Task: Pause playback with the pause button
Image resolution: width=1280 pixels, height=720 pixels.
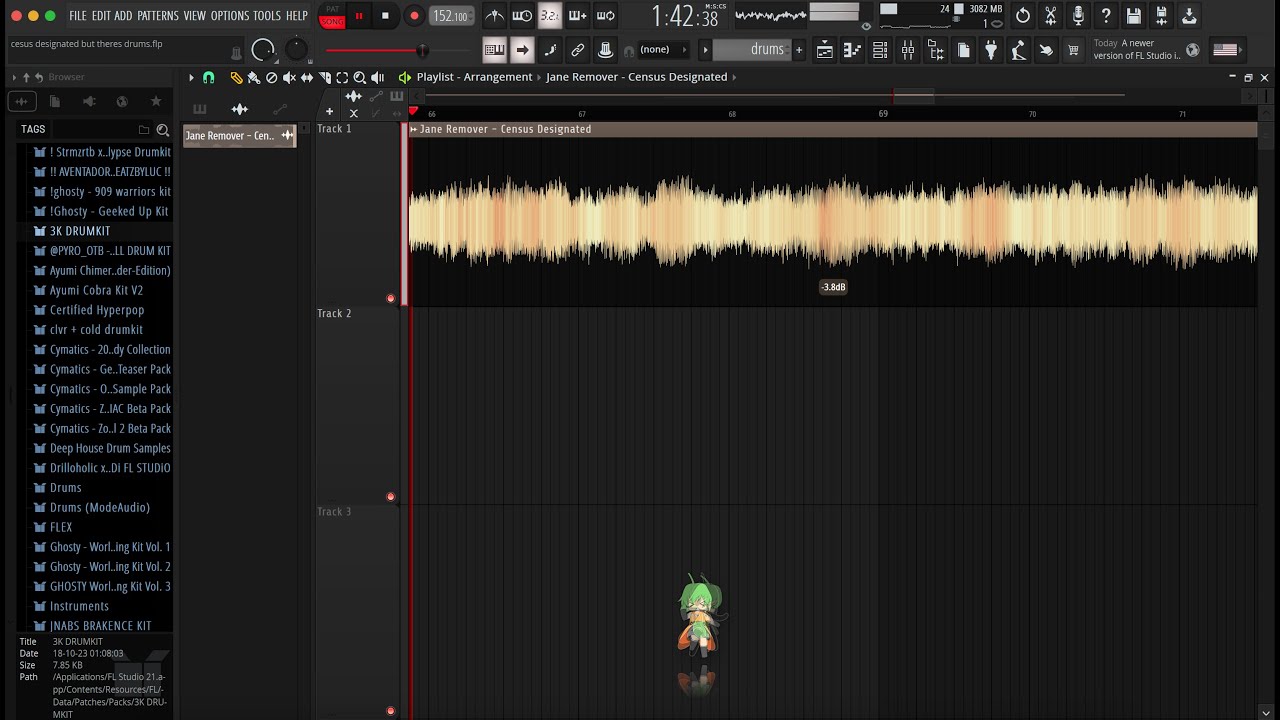Action: click(x=359, y=16)
